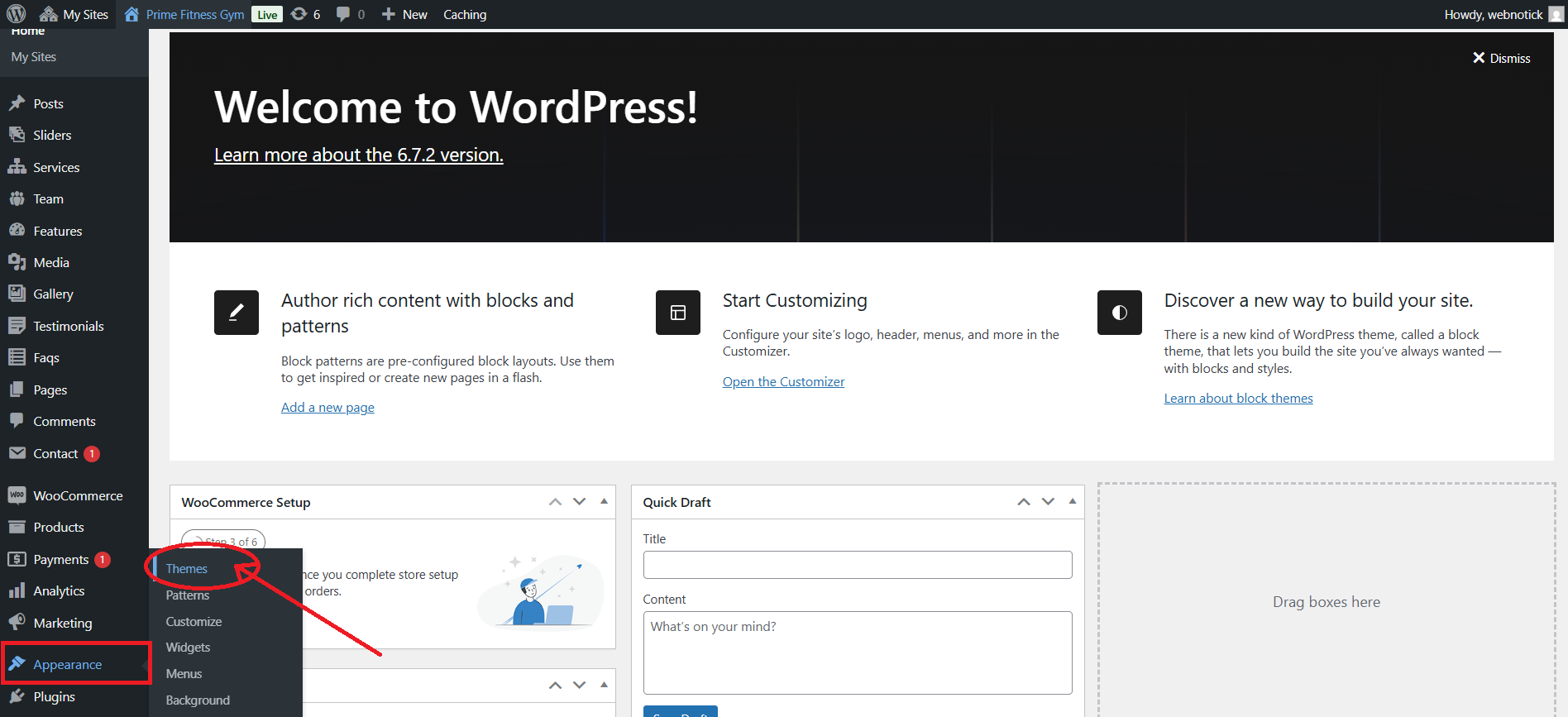This screenshot has height=717, width=1568.
Task: Open the Analytics bar chart menu
Action: 17,590
